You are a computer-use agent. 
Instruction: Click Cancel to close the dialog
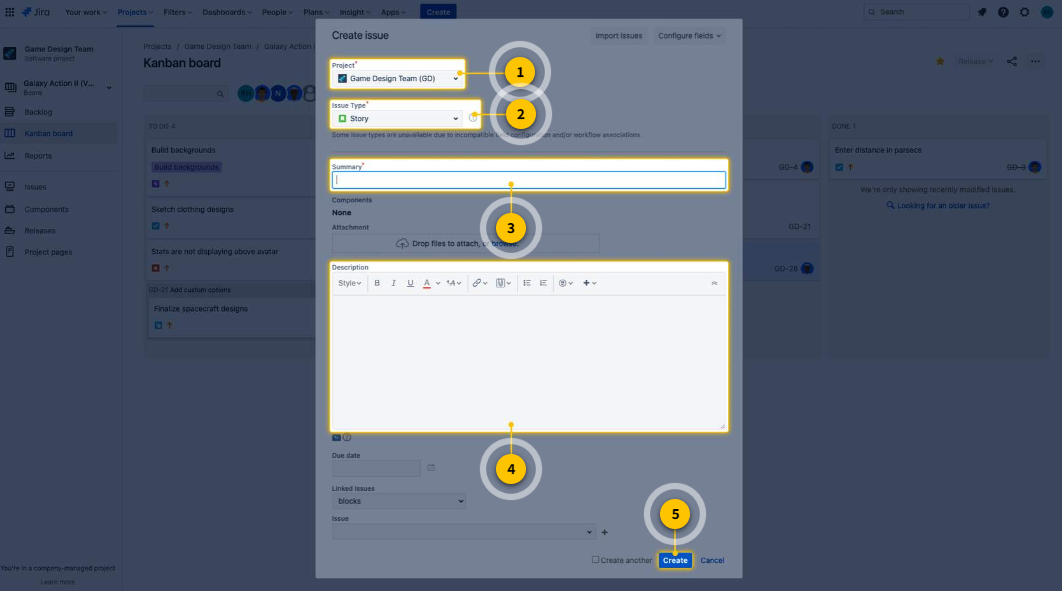coord(712,561)
